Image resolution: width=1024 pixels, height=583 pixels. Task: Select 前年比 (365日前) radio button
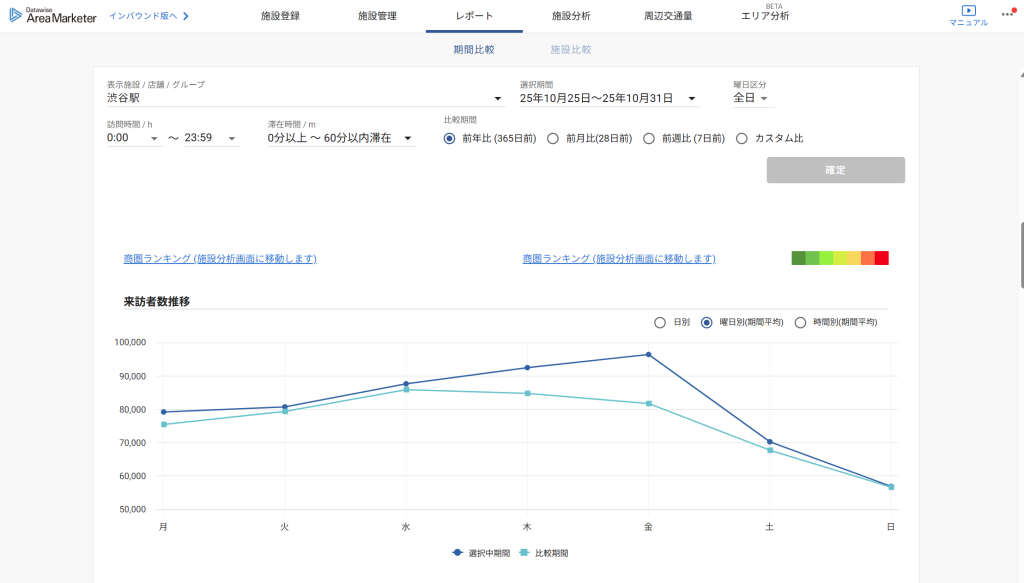449,139
